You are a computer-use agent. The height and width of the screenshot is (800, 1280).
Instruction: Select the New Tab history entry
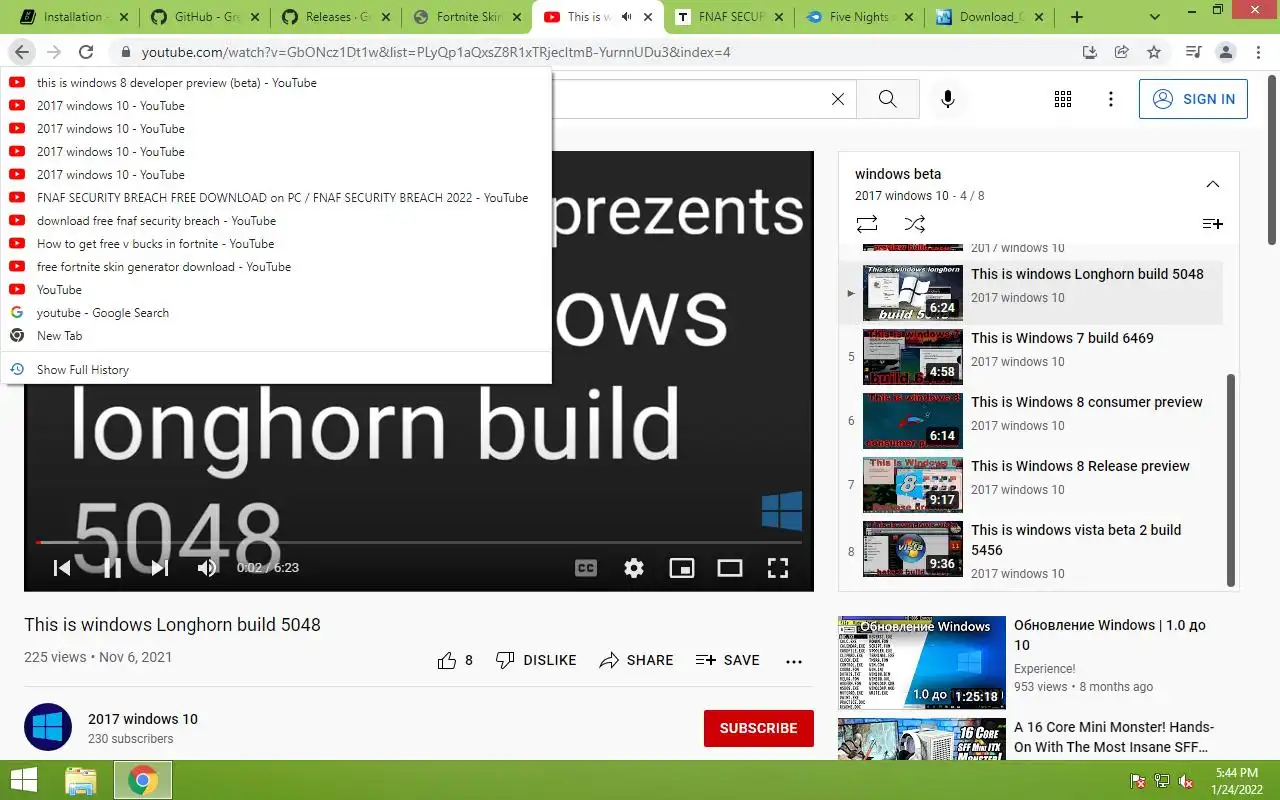tap(276, 336)
